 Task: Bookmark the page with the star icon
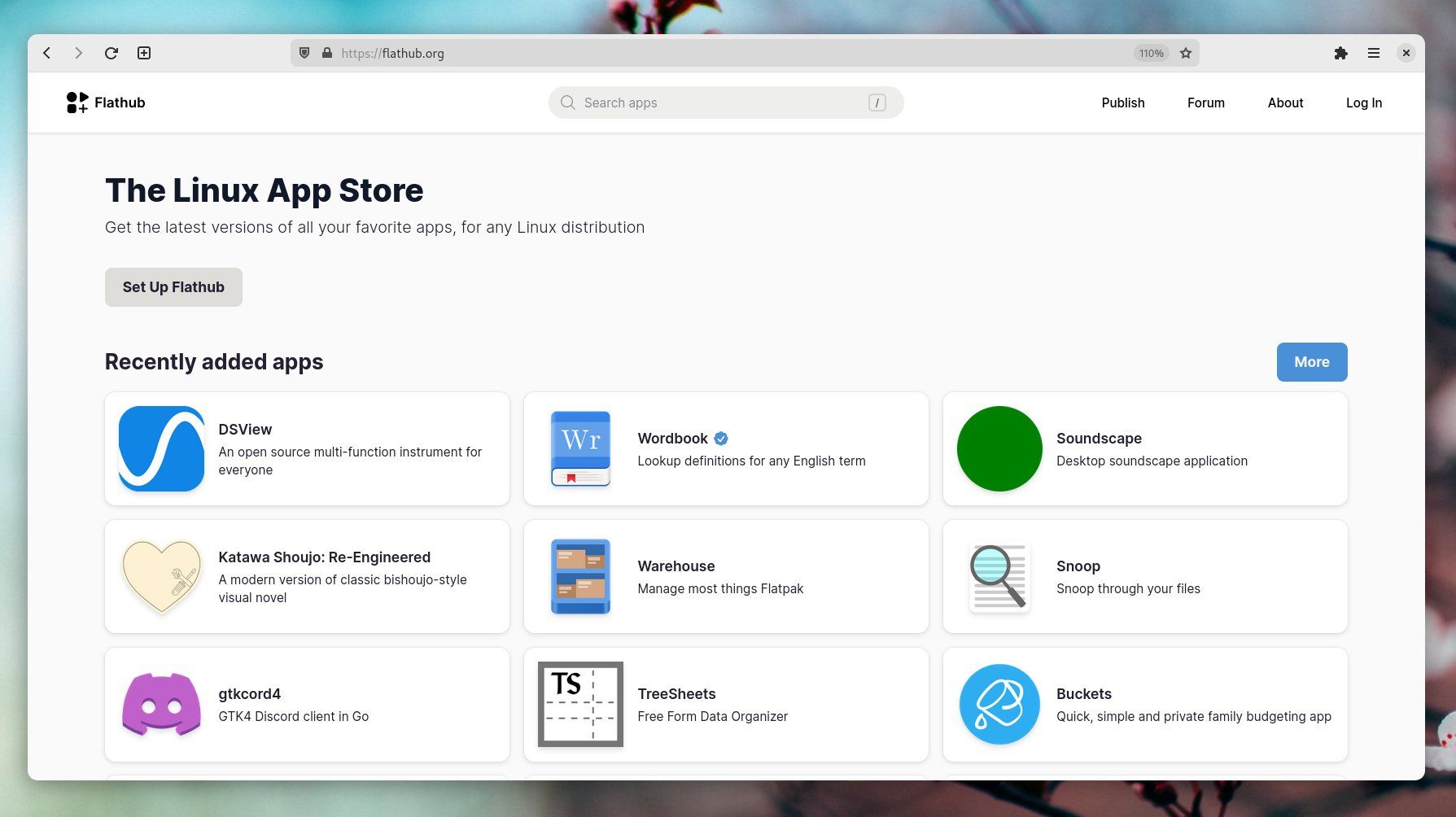(1186, 53)
